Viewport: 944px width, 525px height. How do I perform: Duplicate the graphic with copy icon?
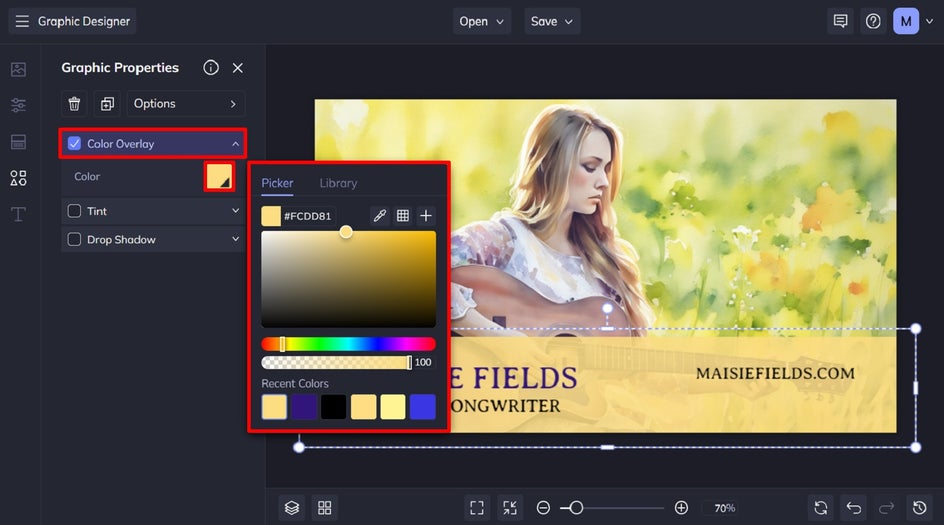click(107, 104)
